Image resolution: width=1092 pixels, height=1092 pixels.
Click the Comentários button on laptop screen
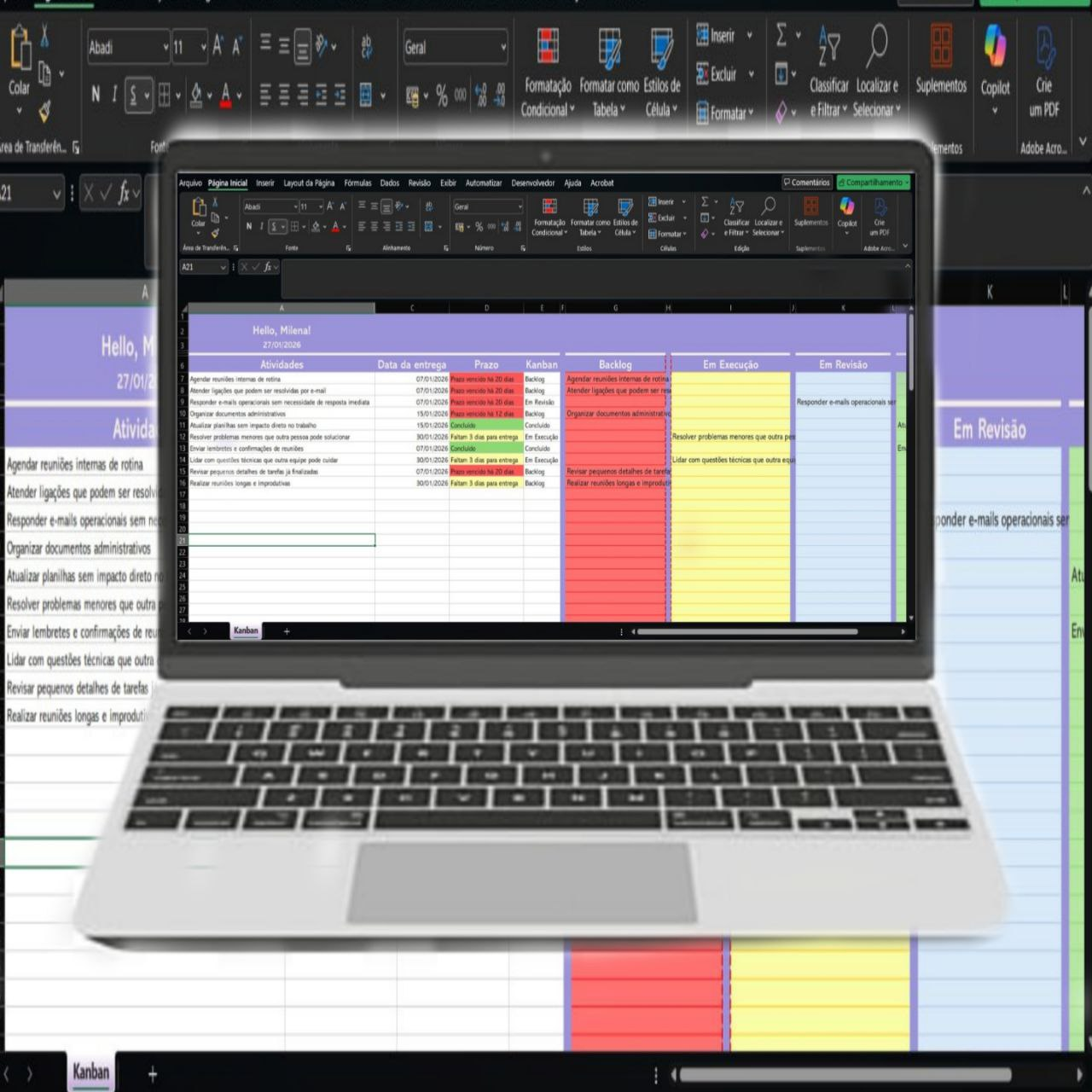[806, 183]
